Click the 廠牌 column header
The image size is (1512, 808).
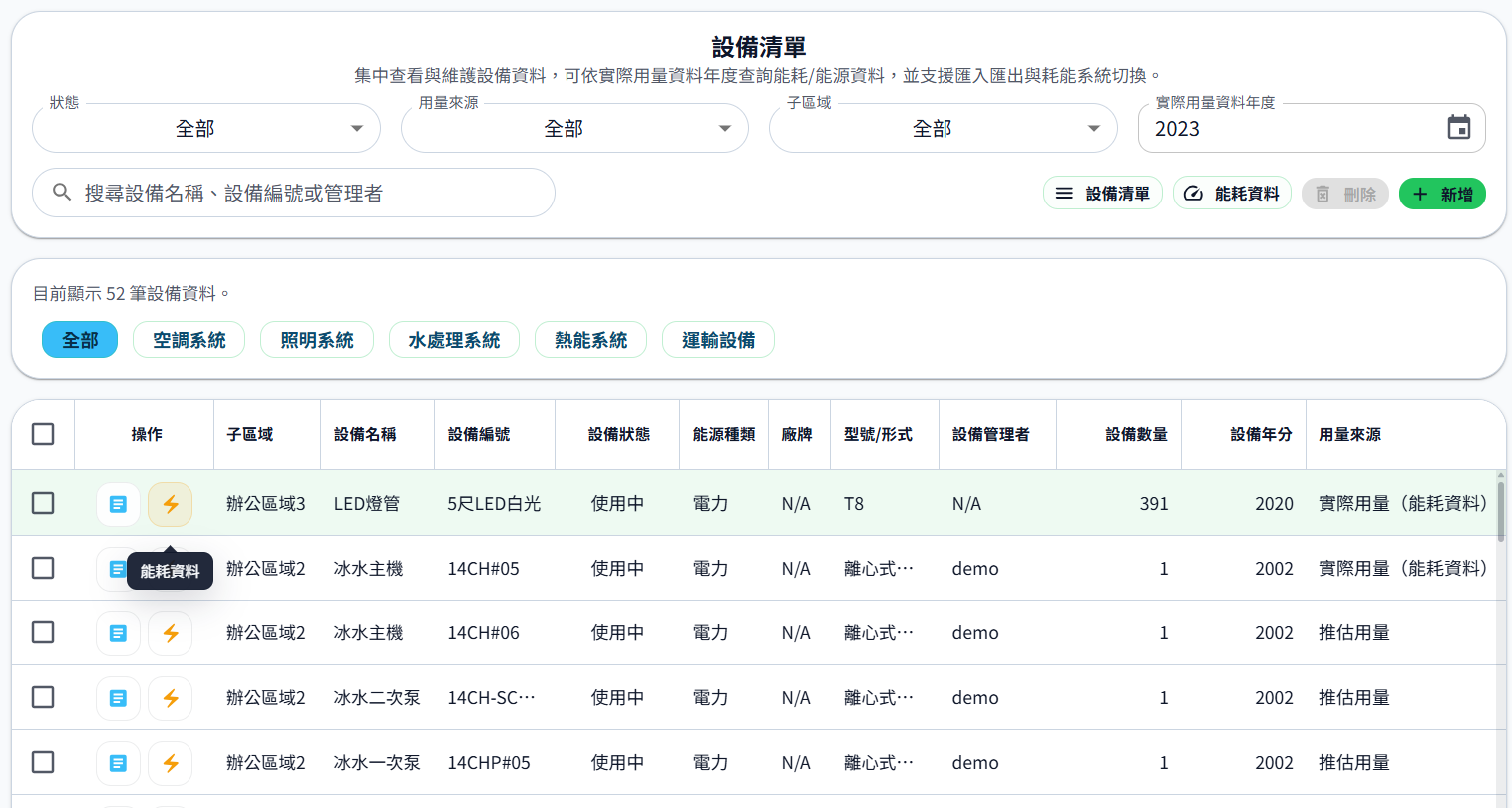click(x=797, y=434)
